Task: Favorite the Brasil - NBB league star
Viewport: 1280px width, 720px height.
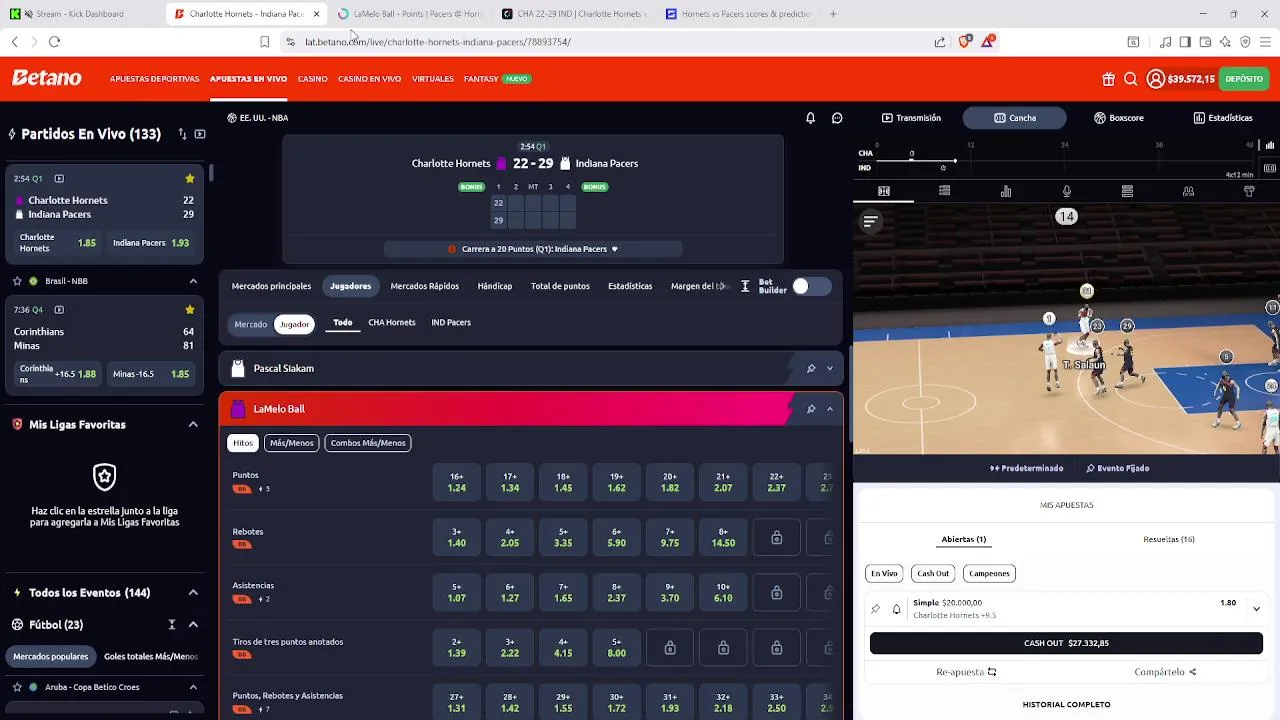Action: point(17,281)
